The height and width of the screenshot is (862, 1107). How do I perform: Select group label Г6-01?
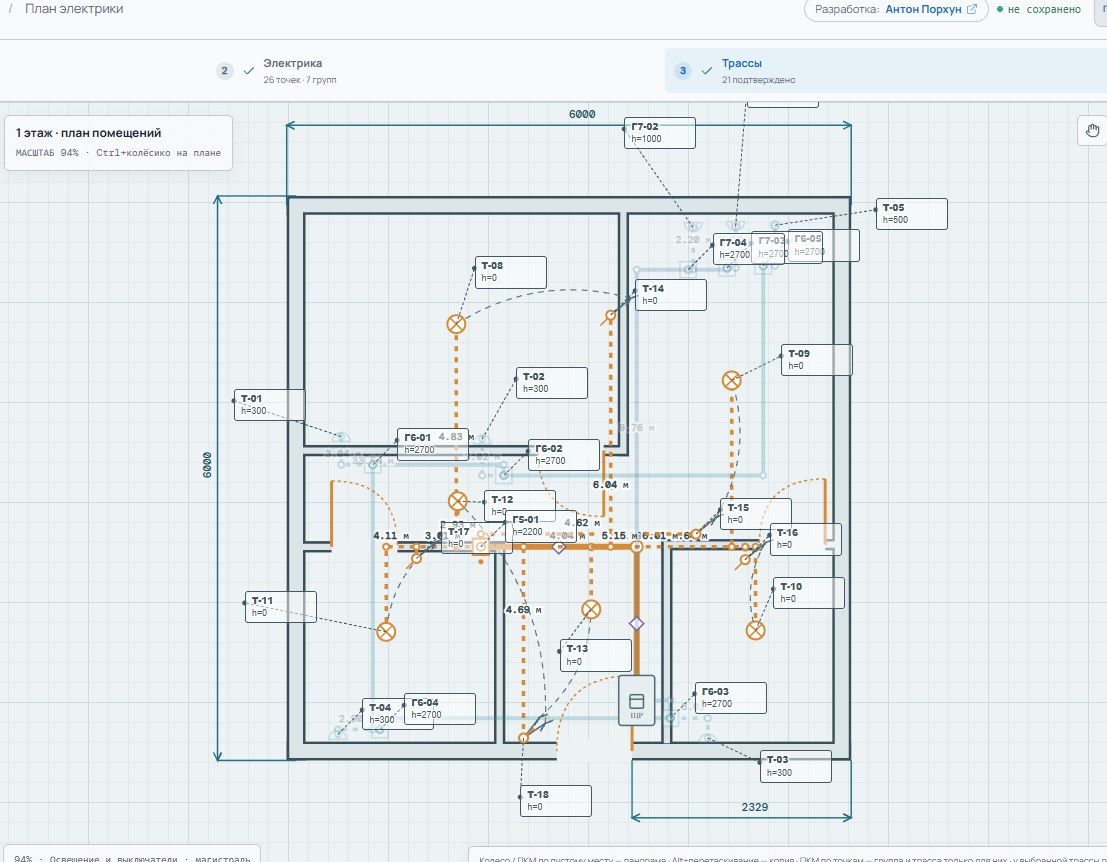(433, 444)
